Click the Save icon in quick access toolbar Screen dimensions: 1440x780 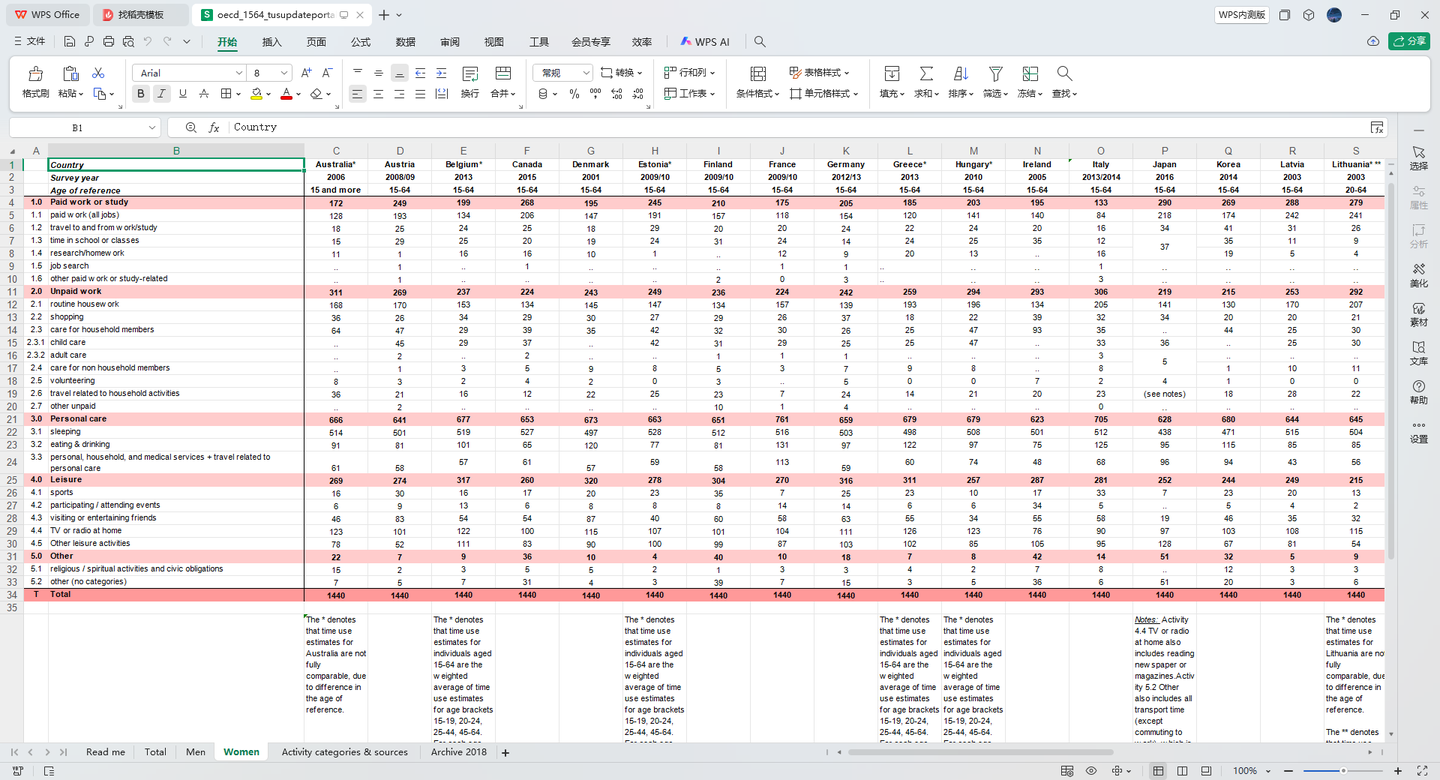(69, 42)
